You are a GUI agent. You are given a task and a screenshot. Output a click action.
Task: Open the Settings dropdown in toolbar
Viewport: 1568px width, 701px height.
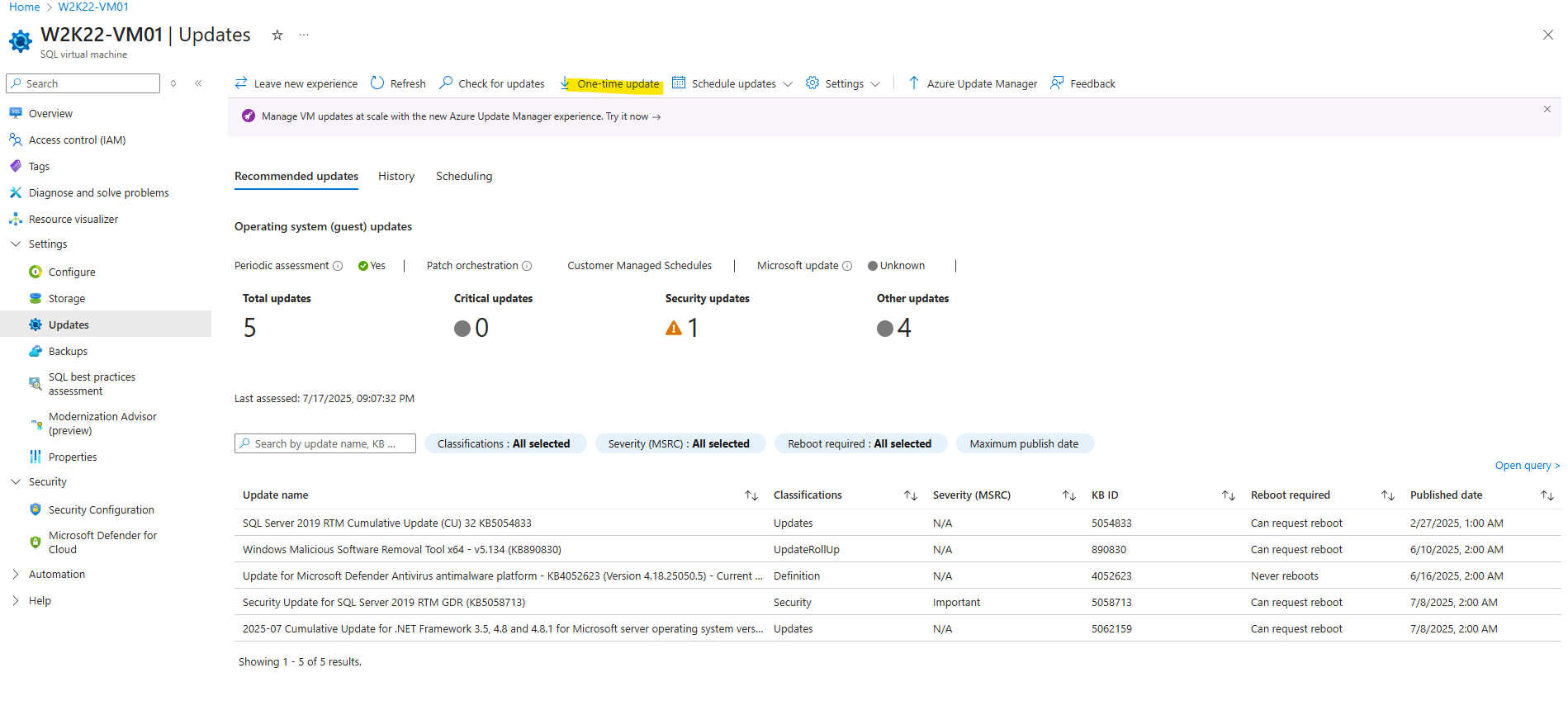843,83
